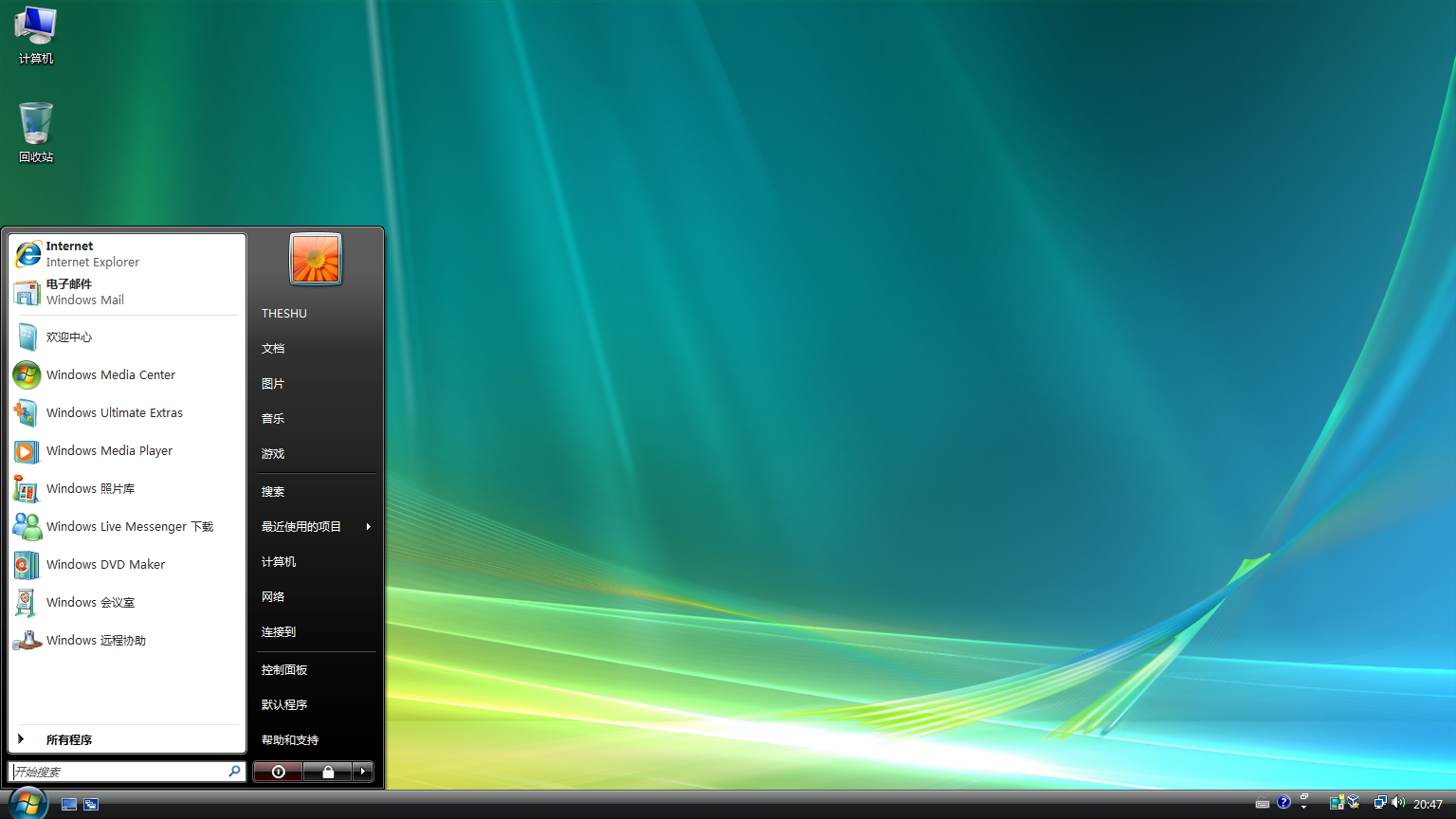Start Windows Media Center
Image resolution: width=1456 pixels, height=819 pixels.
point(127,374)
